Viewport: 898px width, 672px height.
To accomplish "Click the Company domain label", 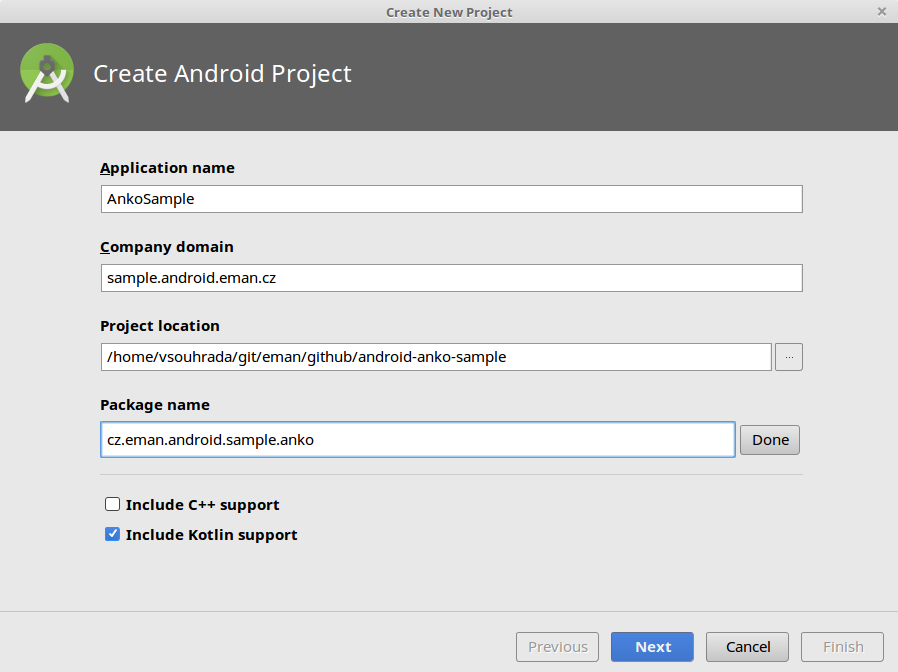I will pyautogui.click(x=167, y=247).
